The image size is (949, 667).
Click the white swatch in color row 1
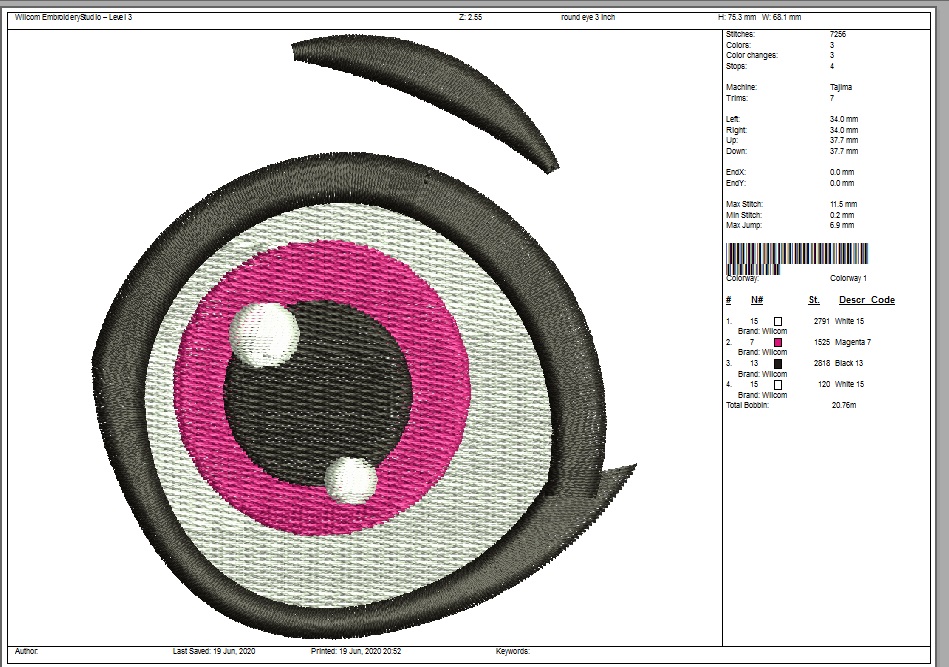point(778,321)
